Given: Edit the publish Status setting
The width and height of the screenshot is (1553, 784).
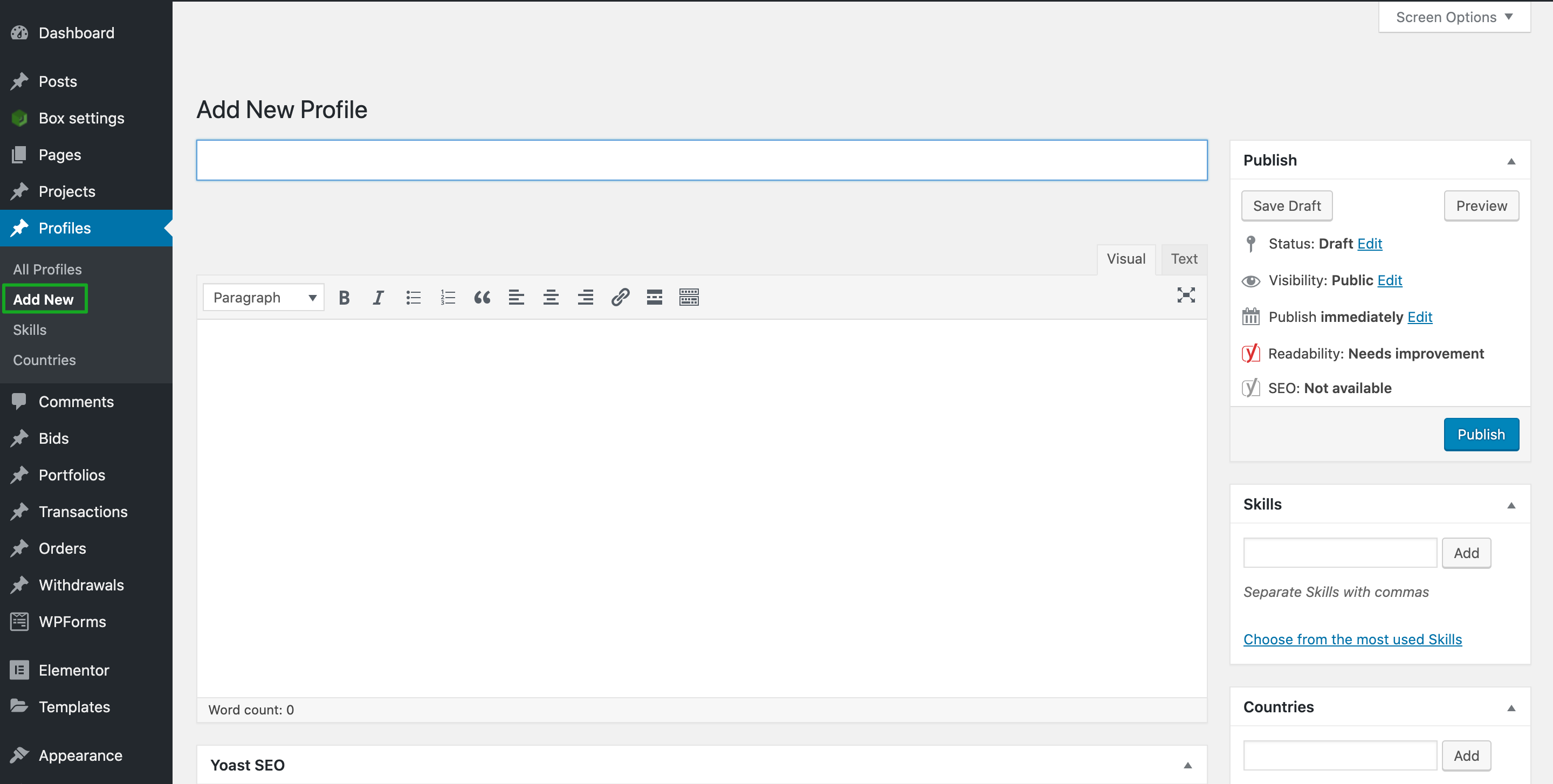Looking at the screenshot, I should click(x=1369, y=243).
